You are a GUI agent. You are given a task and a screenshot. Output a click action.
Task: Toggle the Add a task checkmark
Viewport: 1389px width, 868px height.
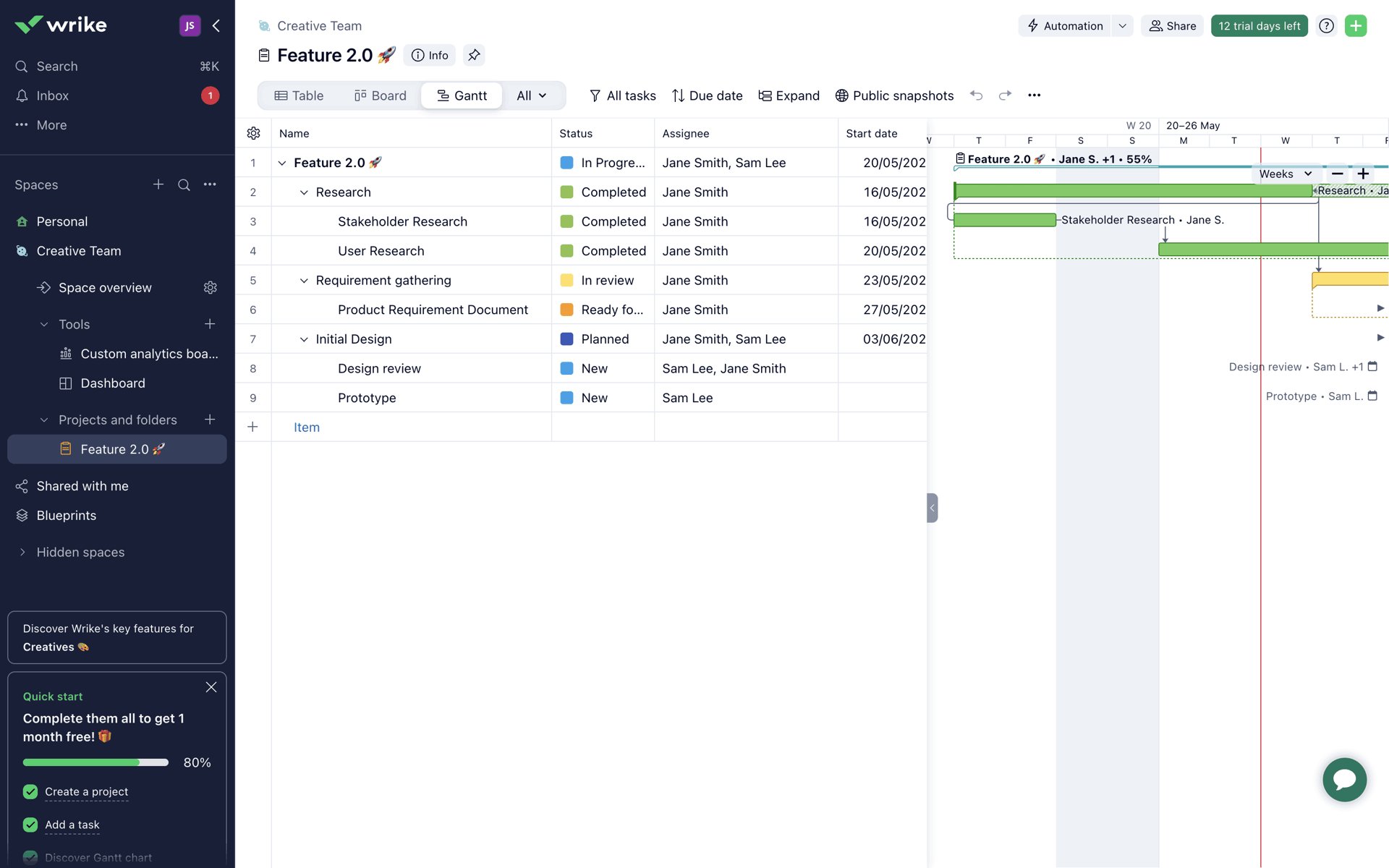30,825
